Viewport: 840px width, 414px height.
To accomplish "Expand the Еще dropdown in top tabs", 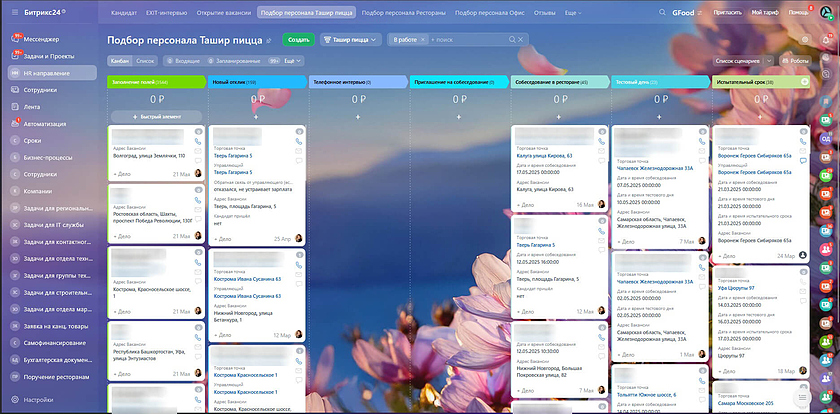I will click(x=572, y=12).
